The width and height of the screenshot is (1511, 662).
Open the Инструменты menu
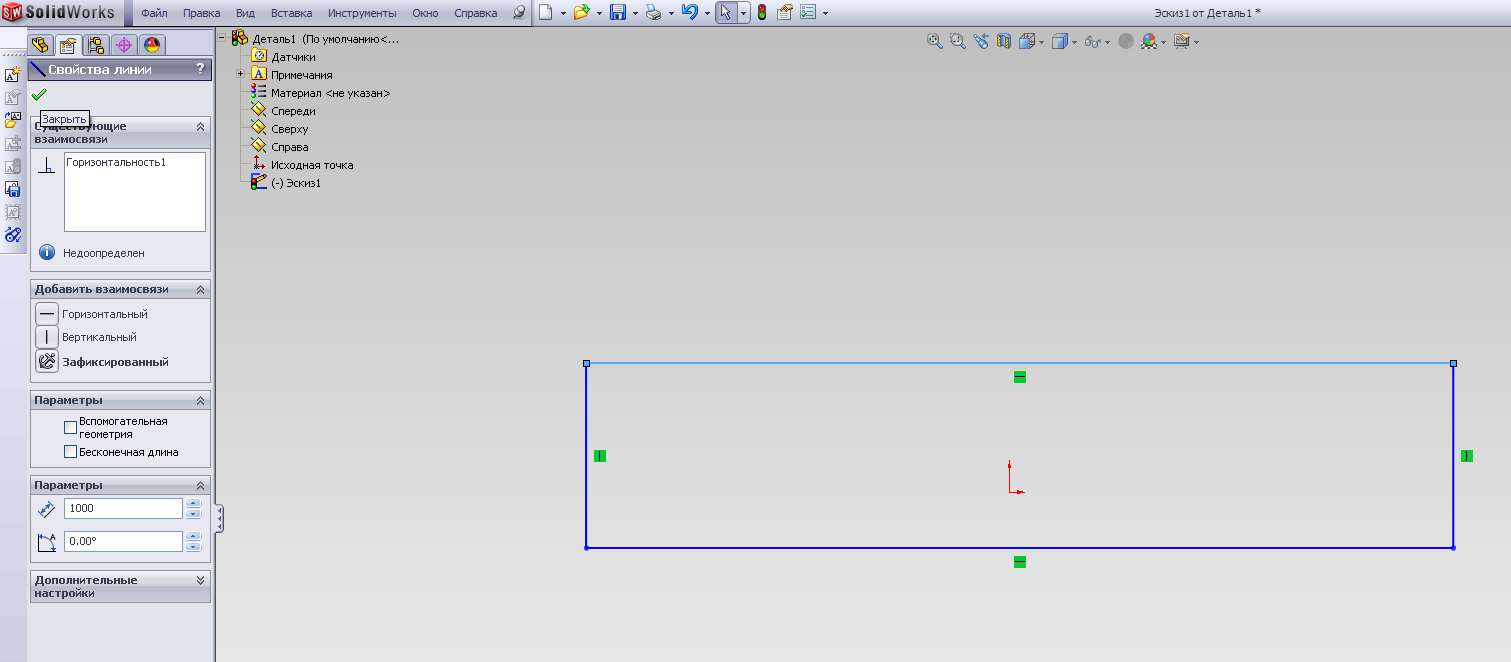click(362, 13)
